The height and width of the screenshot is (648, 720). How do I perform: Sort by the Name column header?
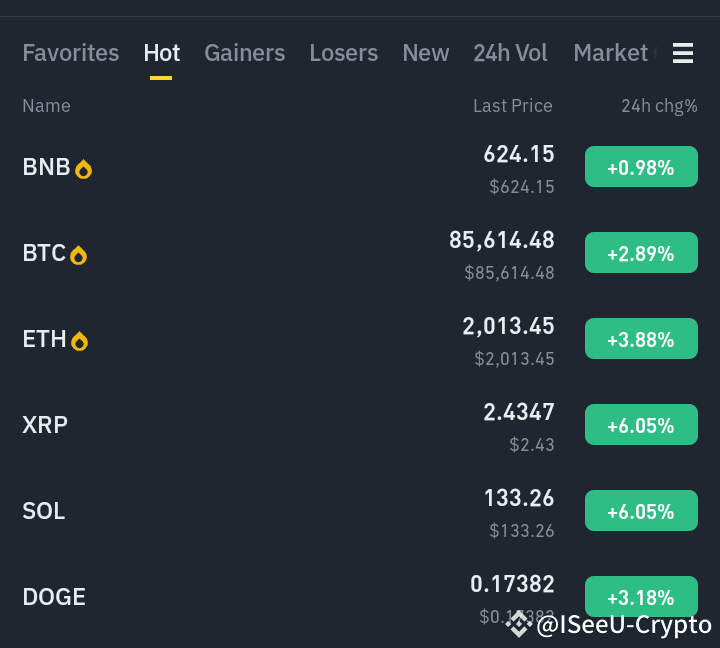click(x=46, y=106)
